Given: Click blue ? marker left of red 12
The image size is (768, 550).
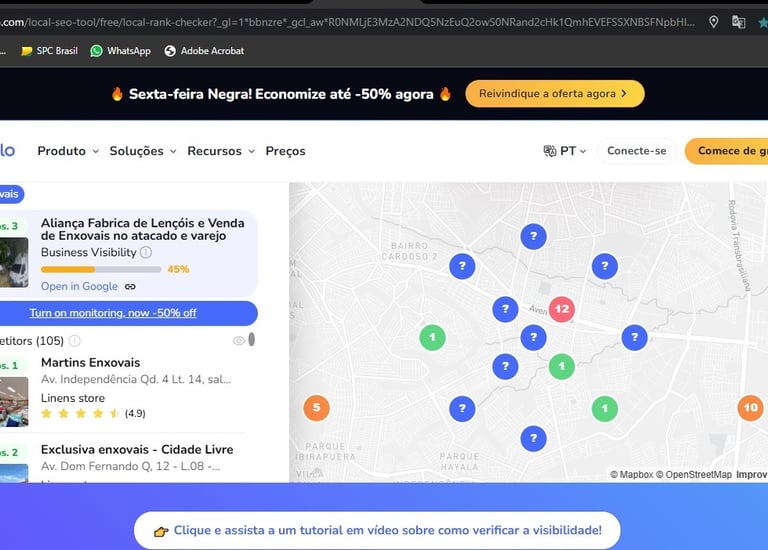Looking at the screenshot, I should [505, 309].
